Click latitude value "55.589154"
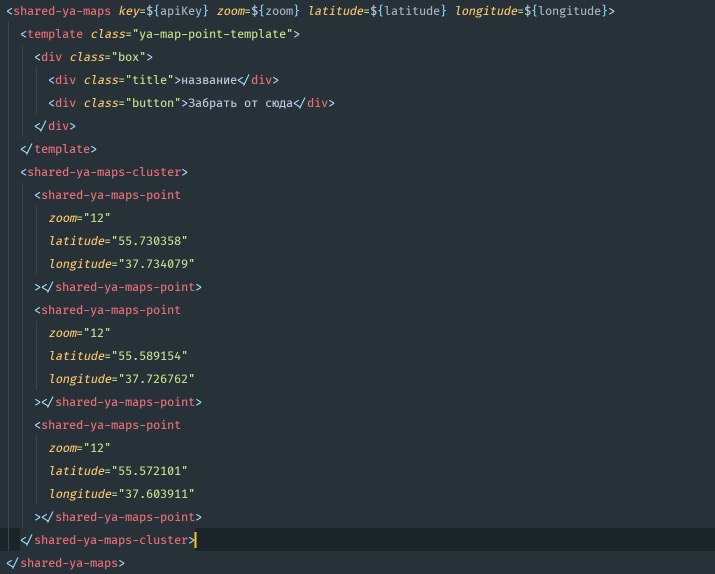The height and width of the screenshot is (574, 715). tap(150, 356)
